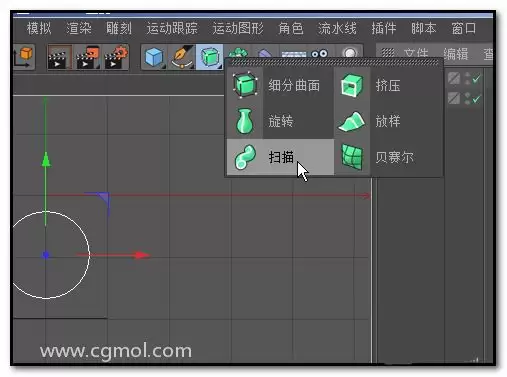
Task: Select the 放样 loft generator icon
Action: point(352,121)
